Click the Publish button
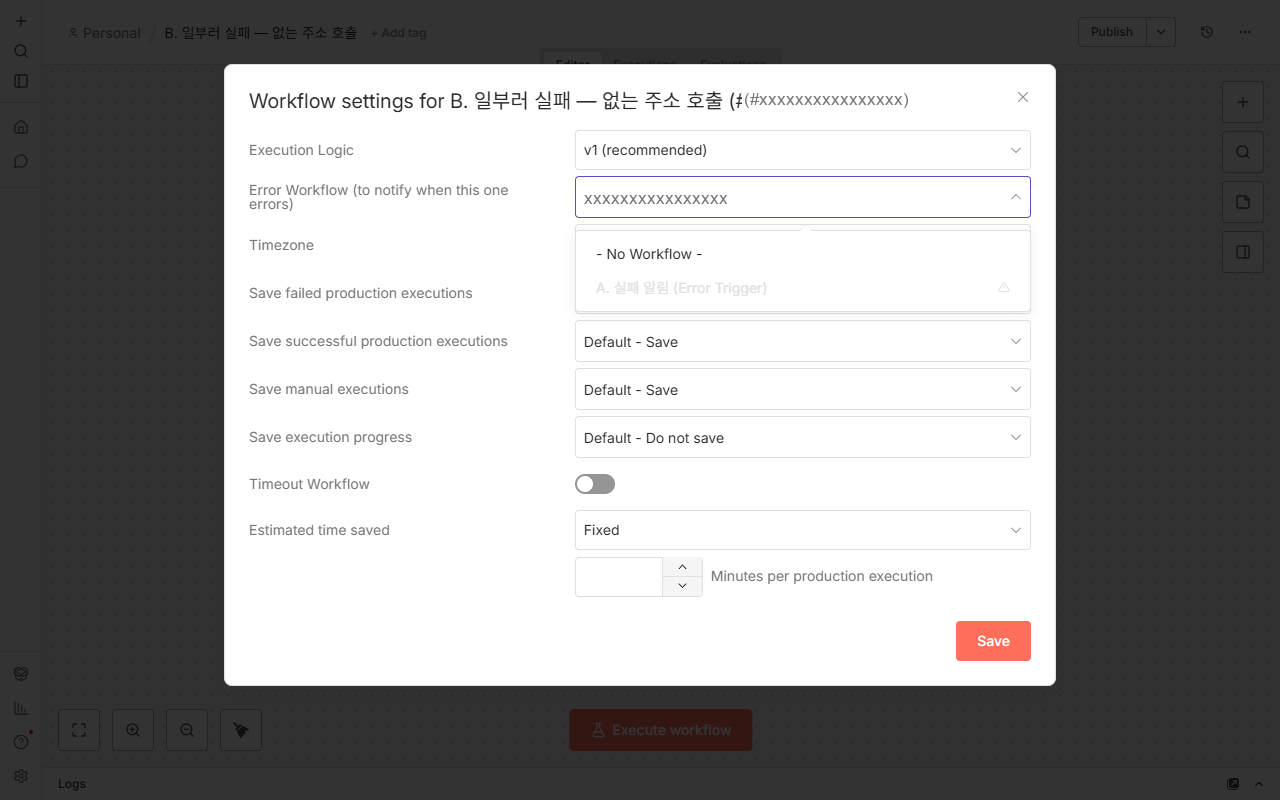 [1111, 32]
